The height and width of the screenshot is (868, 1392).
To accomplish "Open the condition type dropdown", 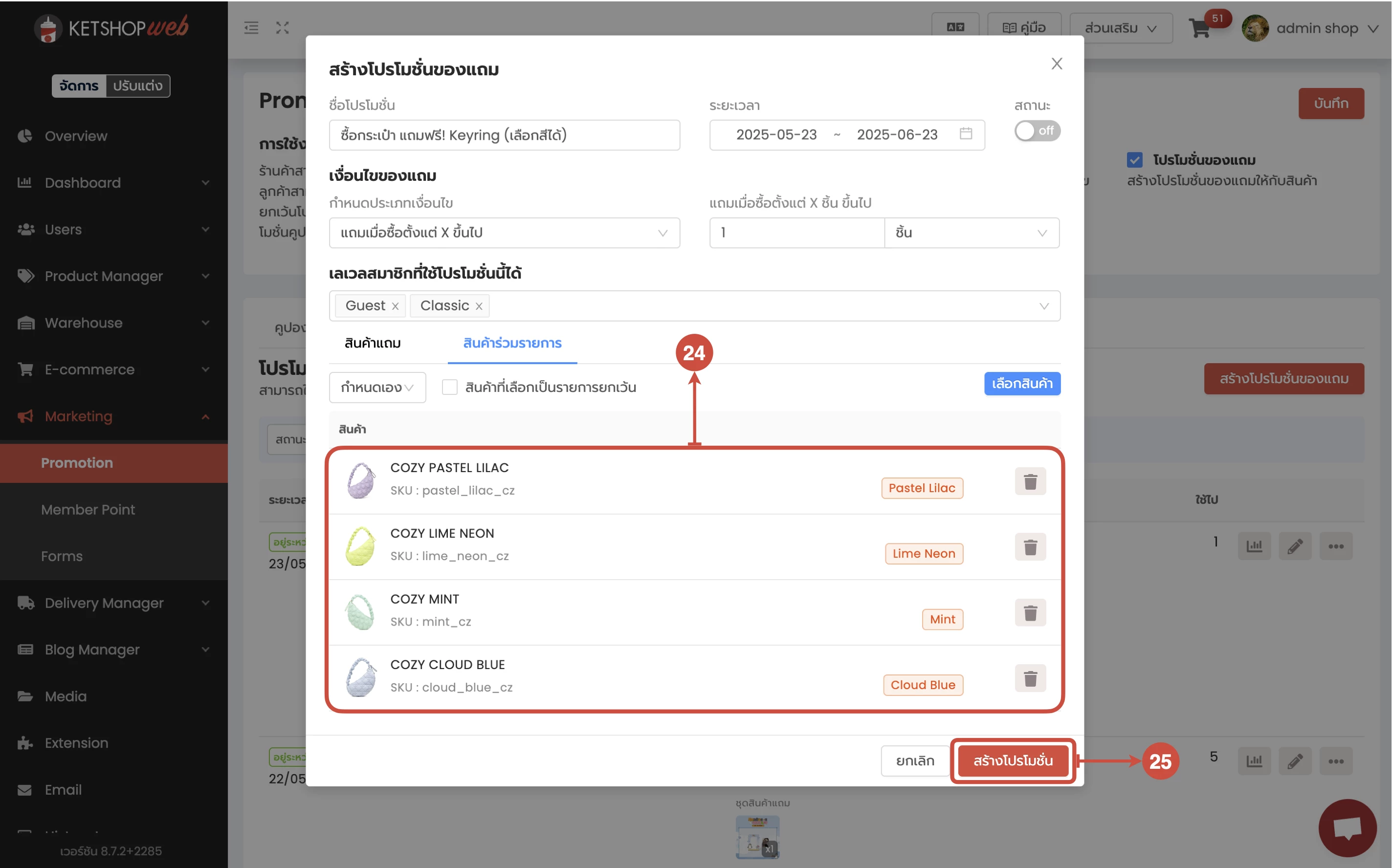I will 504,233.
